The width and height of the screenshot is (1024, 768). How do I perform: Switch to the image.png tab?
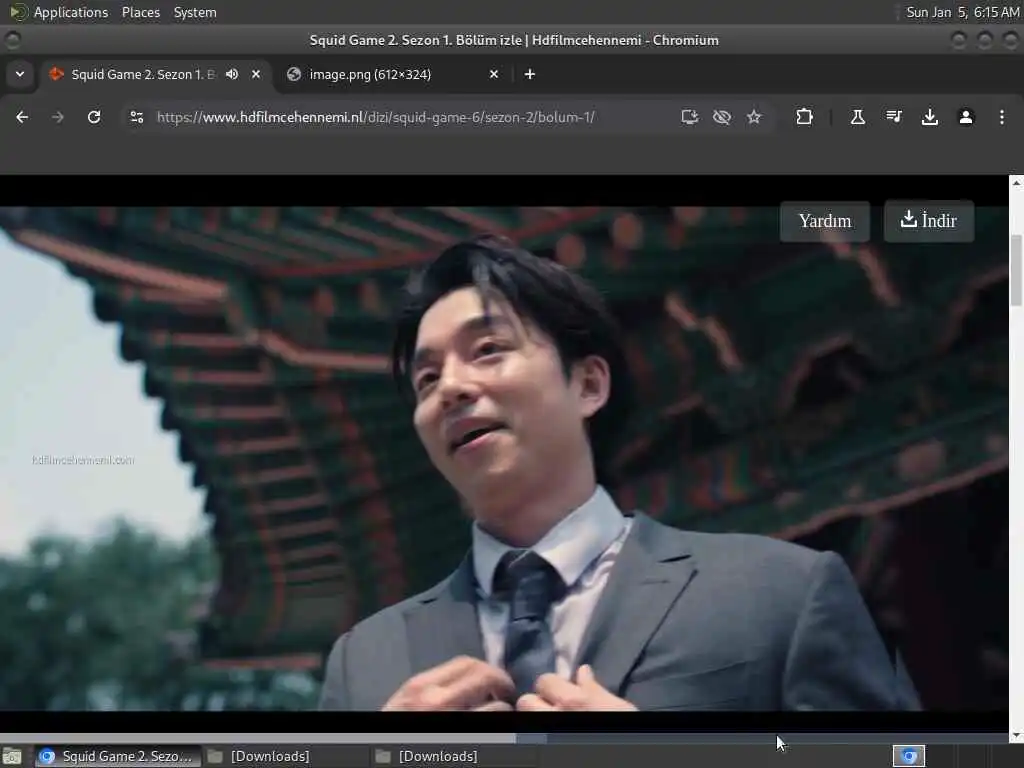(x=394, y=74)
